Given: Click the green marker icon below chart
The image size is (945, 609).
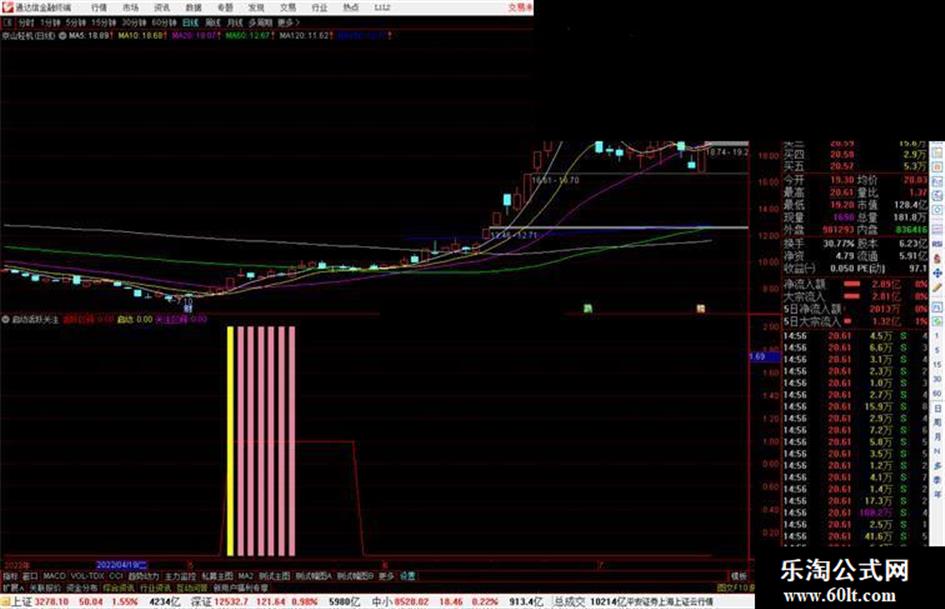Looking at the screenshot, I should pos(588,309).
